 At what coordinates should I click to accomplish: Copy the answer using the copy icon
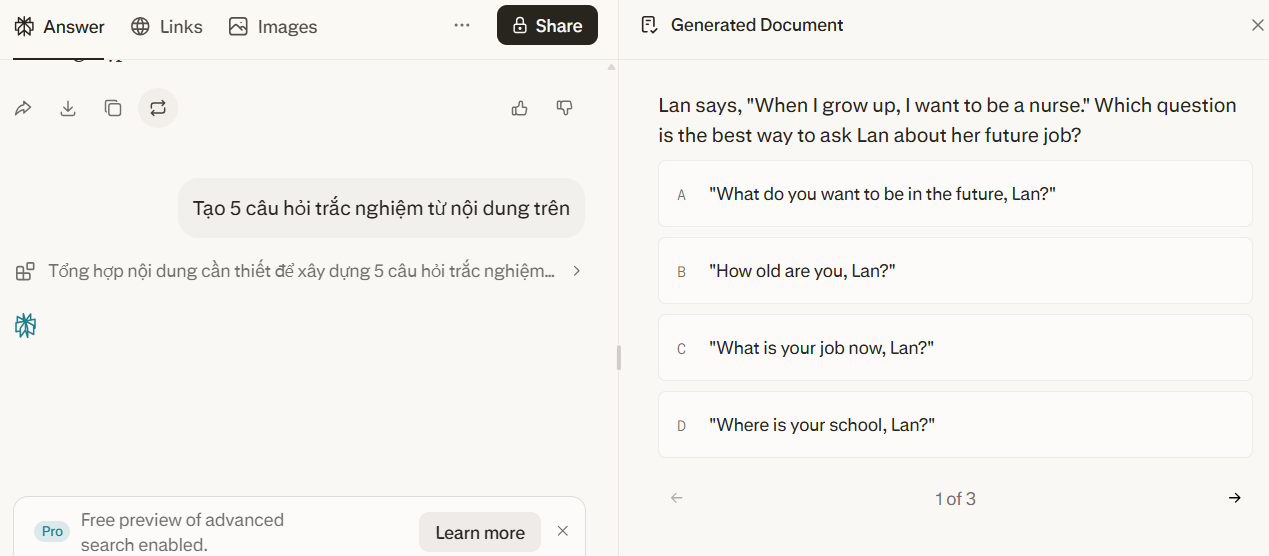tap(113, 108)
